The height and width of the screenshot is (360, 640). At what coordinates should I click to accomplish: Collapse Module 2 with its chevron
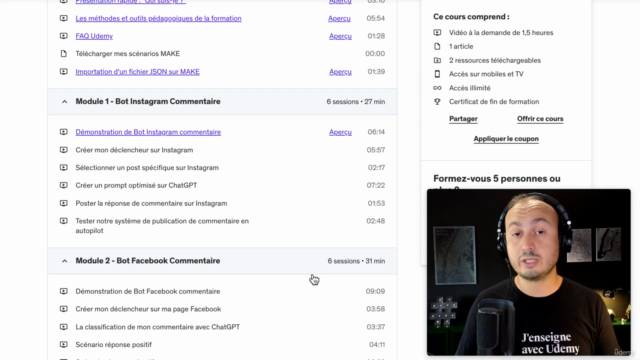pos(64,261)
